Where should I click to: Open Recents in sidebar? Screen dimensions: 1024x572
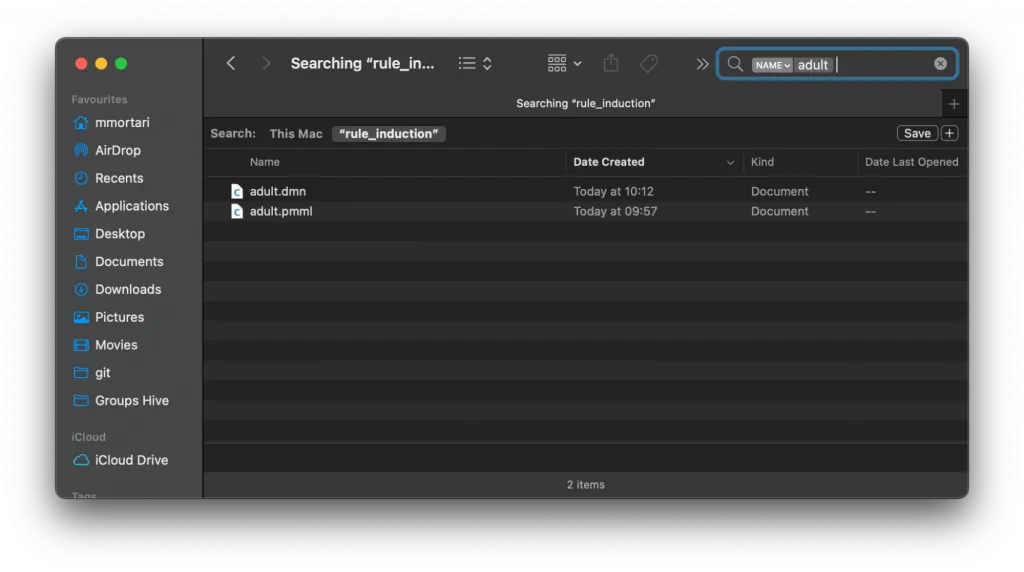119,178
